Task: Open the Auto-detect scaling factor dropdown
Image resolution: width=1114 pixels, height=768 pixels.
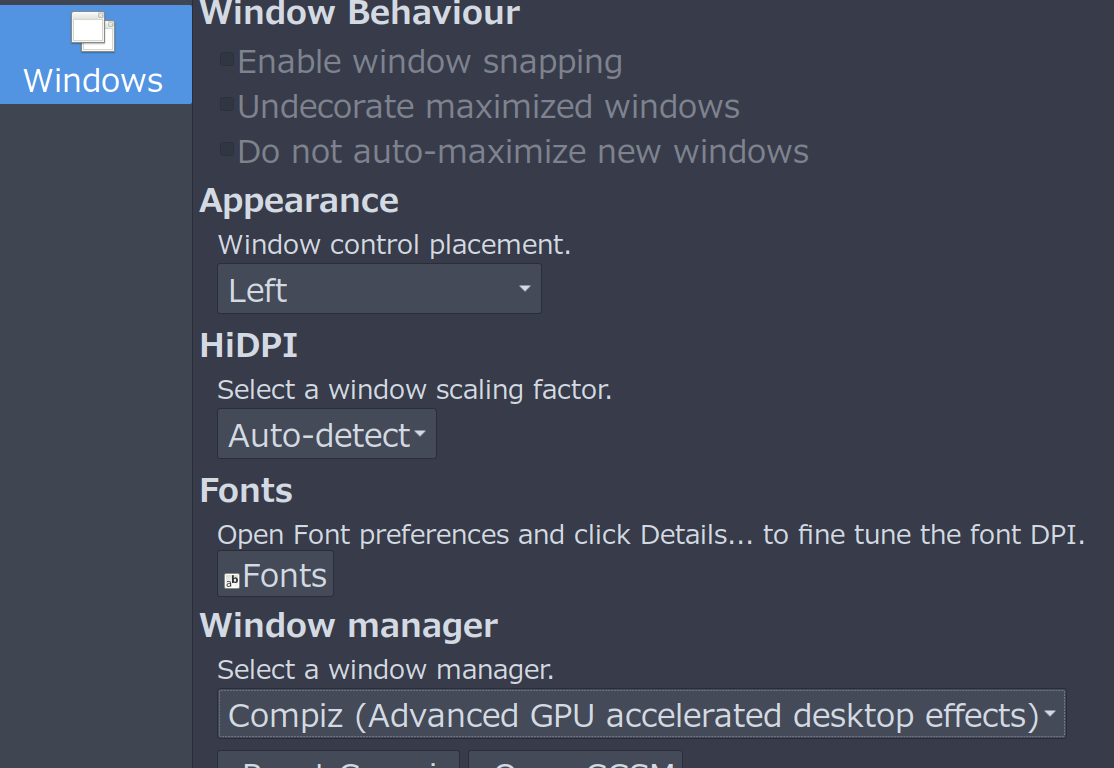Action: (x=327, y=434)
